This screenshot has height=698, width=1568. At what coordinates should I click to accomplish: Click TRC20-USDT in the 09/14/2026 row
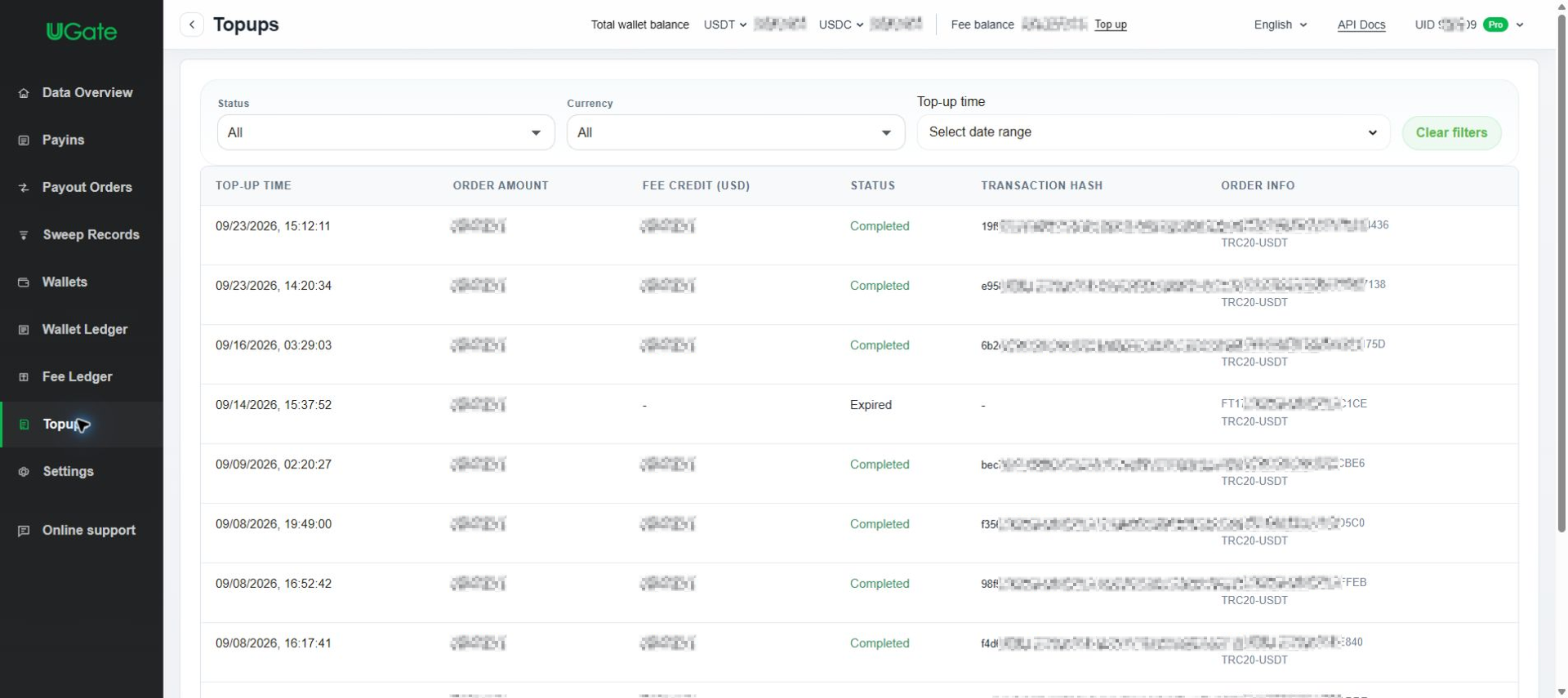(x=1254, y=421)
